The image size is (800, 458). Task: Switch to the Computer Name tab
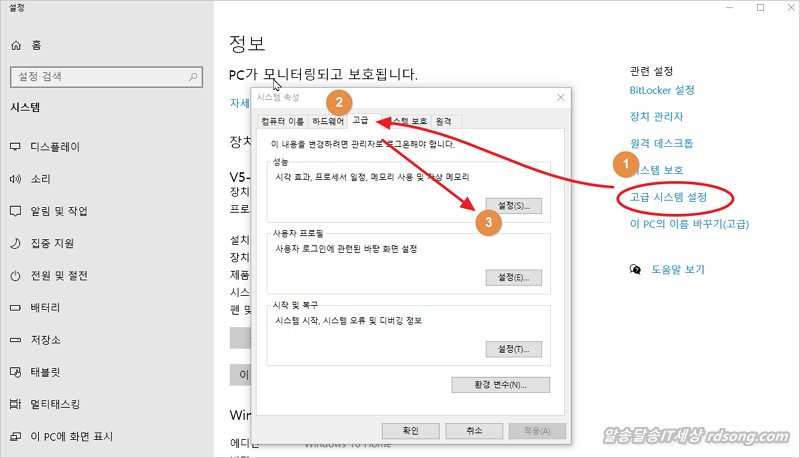(x=282, y=121)
